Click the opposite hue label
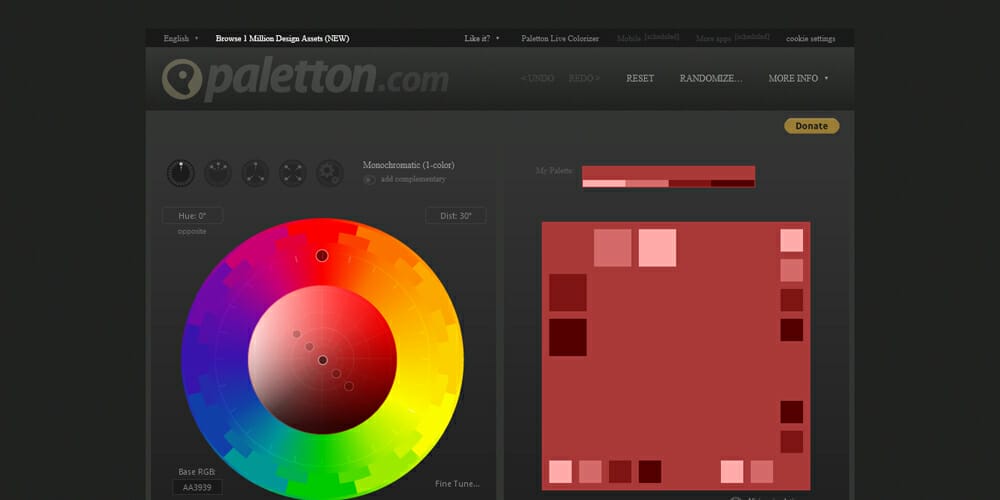 [192, 232]
